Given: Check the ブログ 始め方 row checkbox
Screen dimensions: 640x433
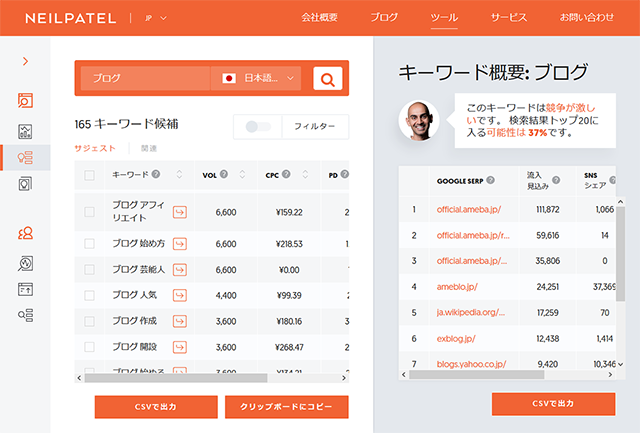Looking at the screenshot, I should click(89, 244).
